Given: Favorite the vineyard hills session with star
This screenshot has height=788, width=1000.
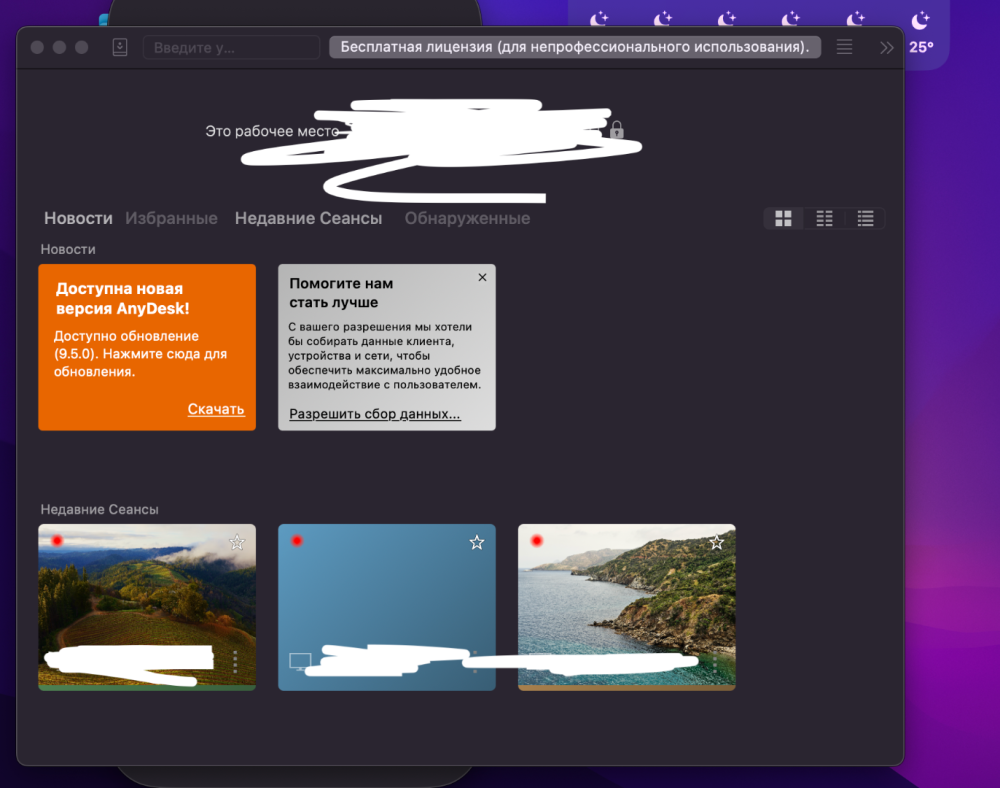Looking at the screenshot, I should [x=237, y=543].
